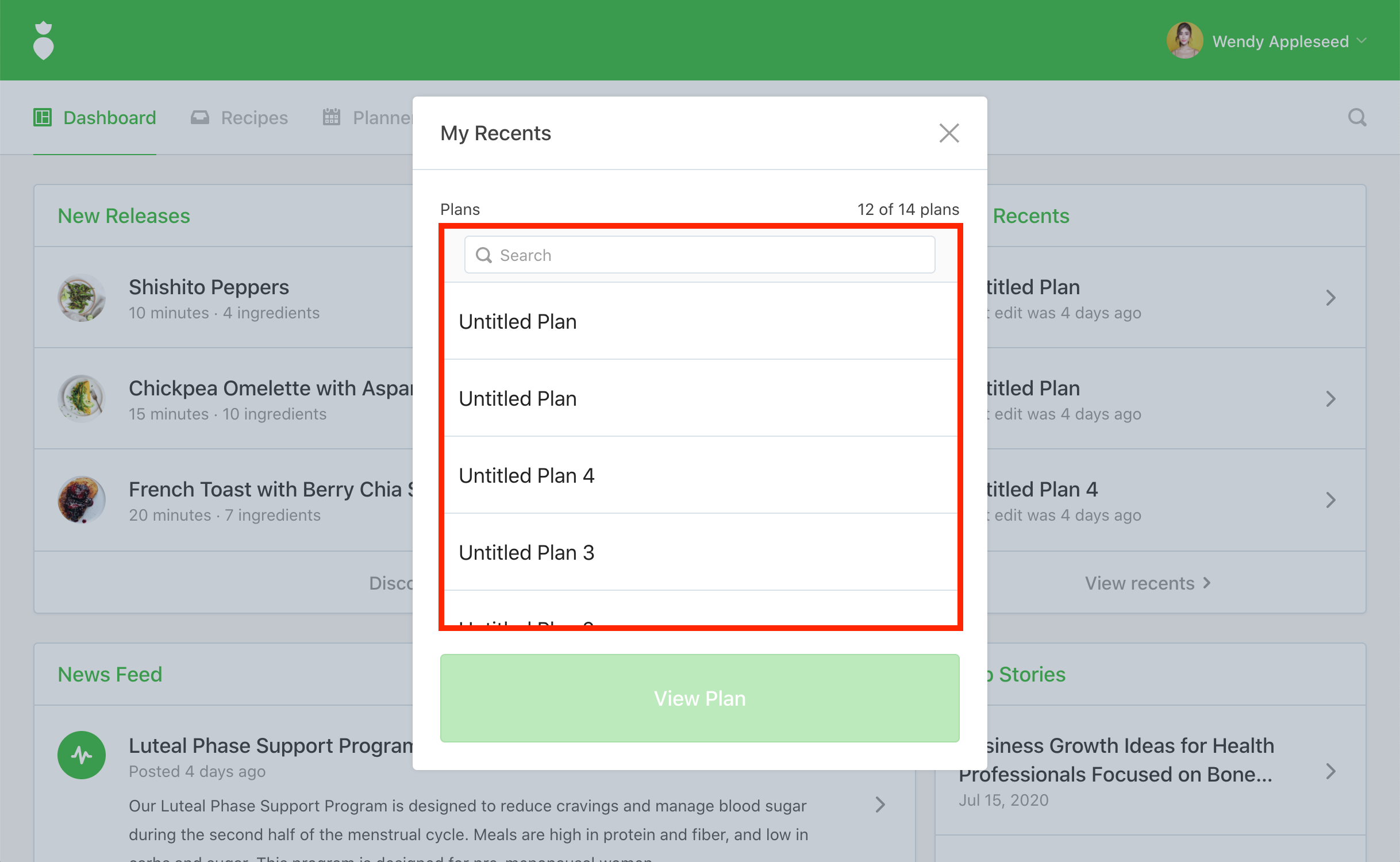Click the Recipes tray icon
Viewport: 1400px width, 862px height.
[200, 118]
